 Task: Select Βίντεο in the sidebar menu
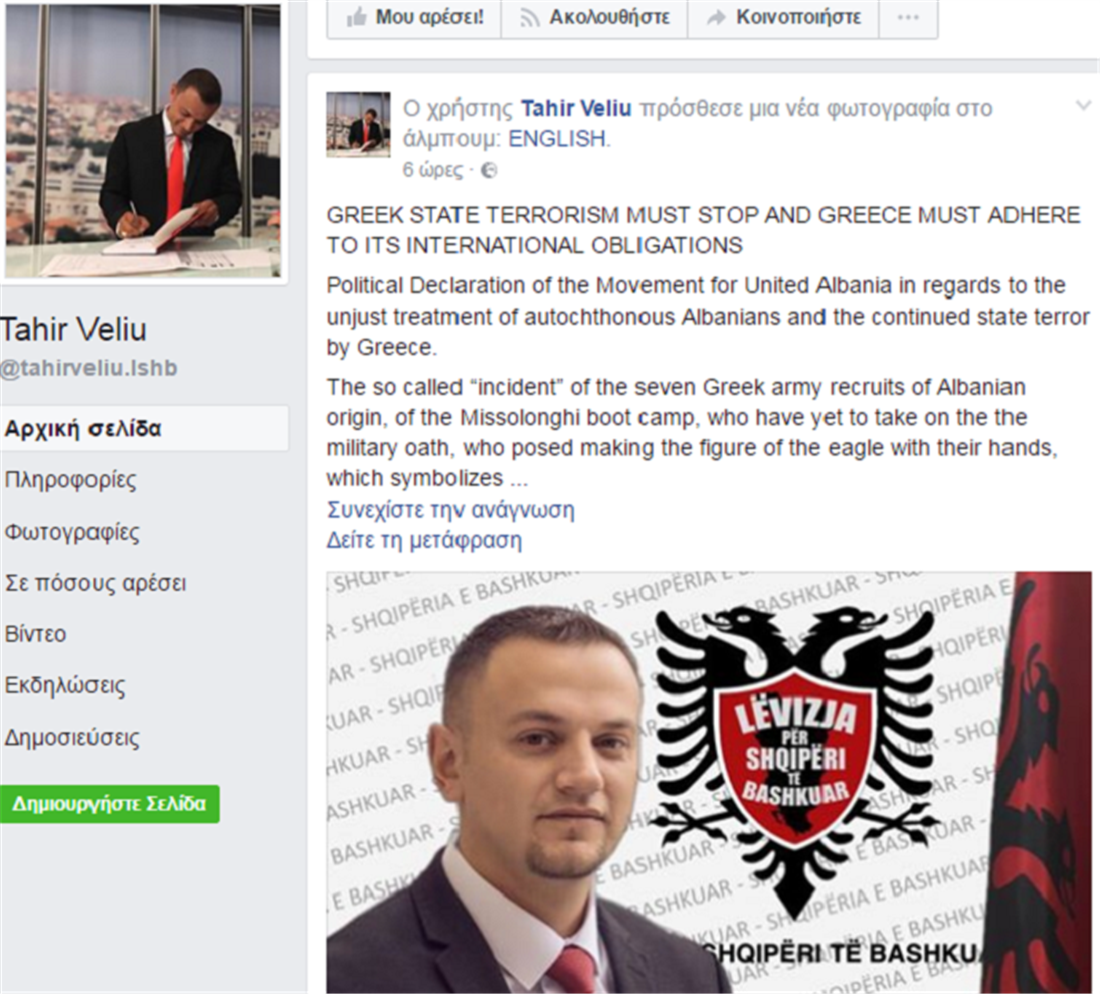coord(35,634)
